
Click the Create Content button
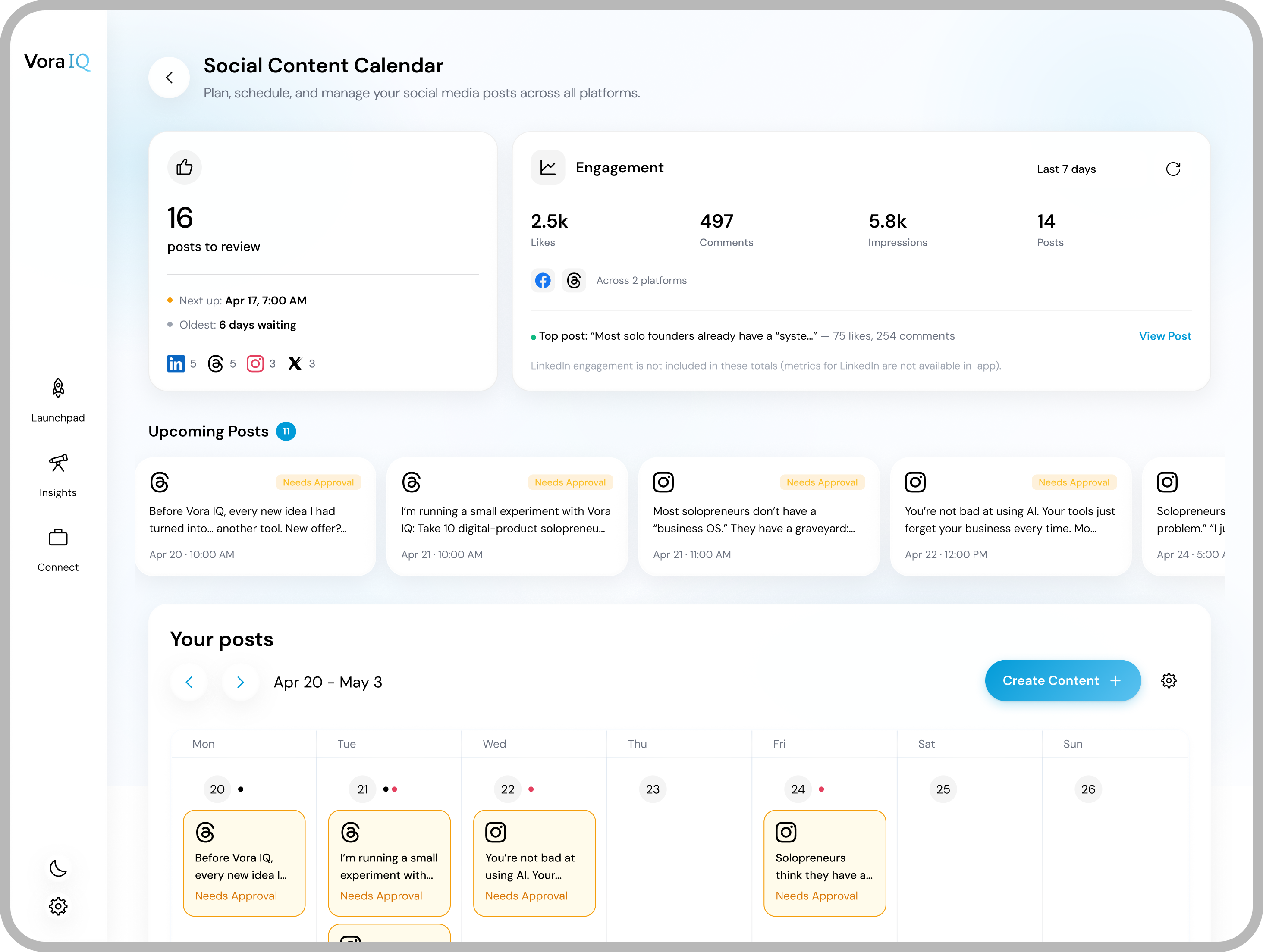pyautogui.click(x=1062, y=680)
